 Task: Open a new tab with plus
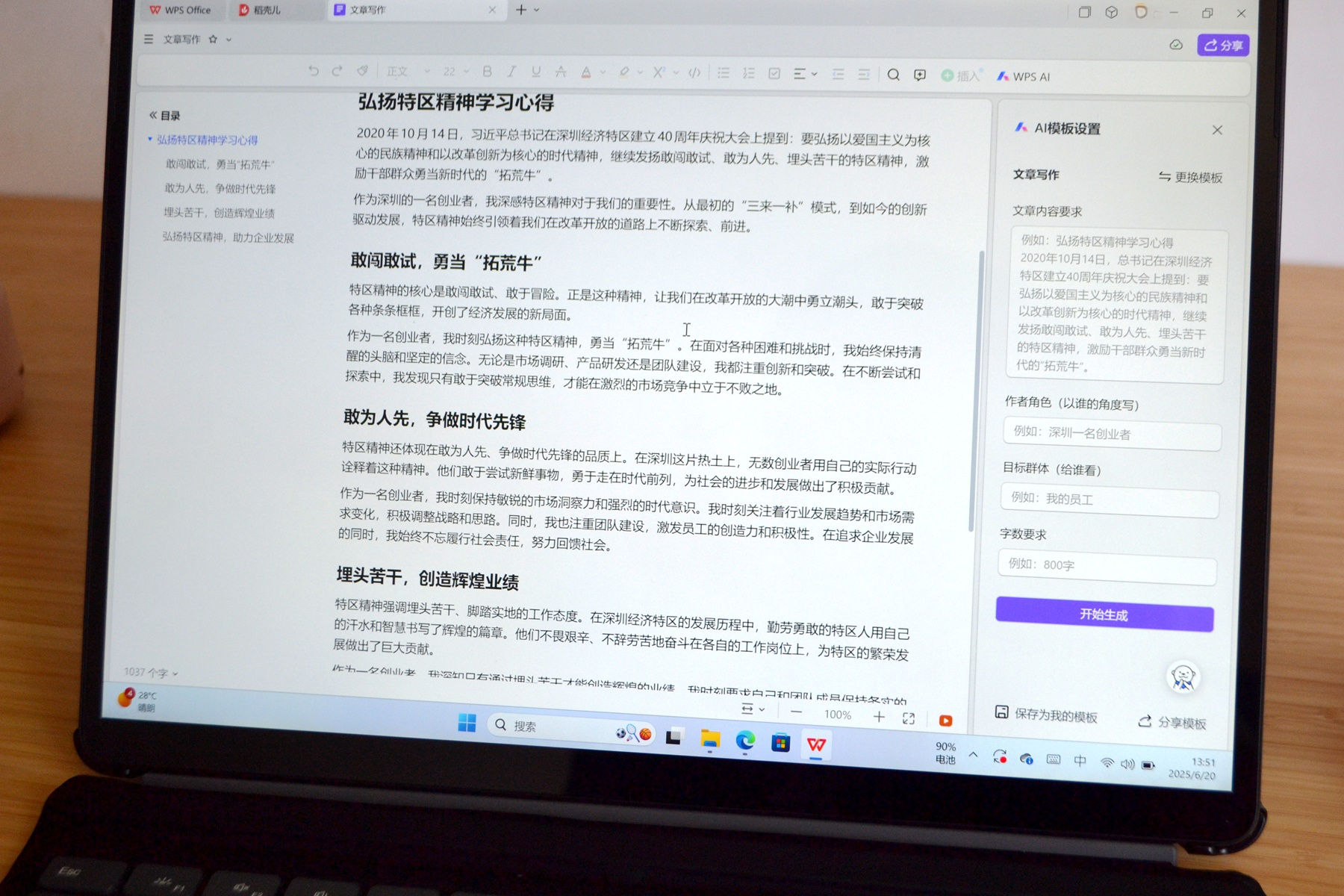[x=521, y=10]
